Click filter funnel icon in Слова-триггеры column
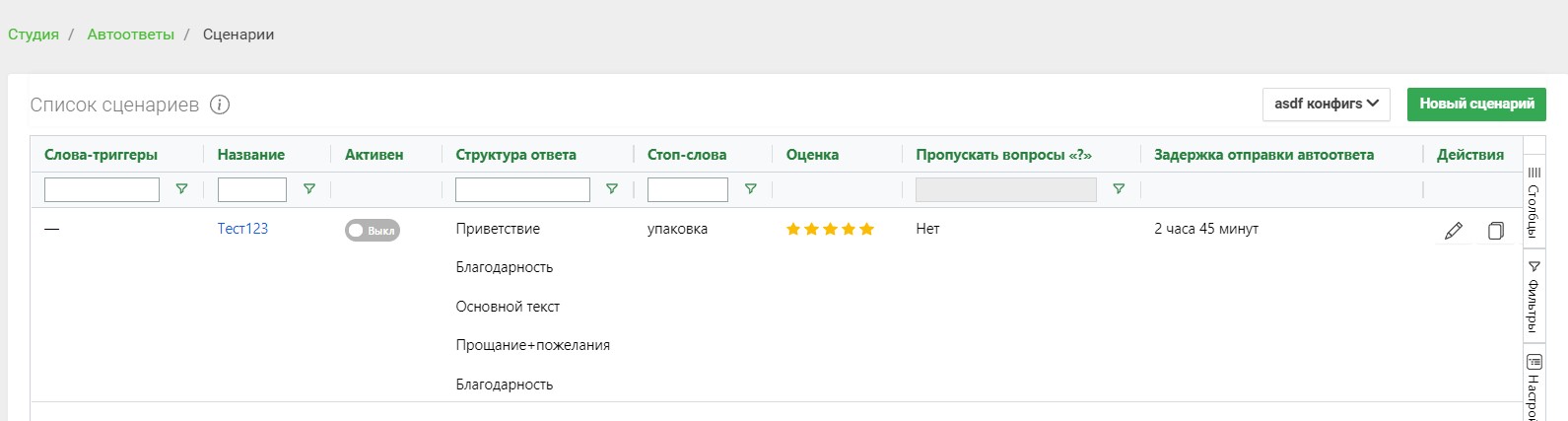This screenshot has height=421, width=1568. [x=181, y=189]
